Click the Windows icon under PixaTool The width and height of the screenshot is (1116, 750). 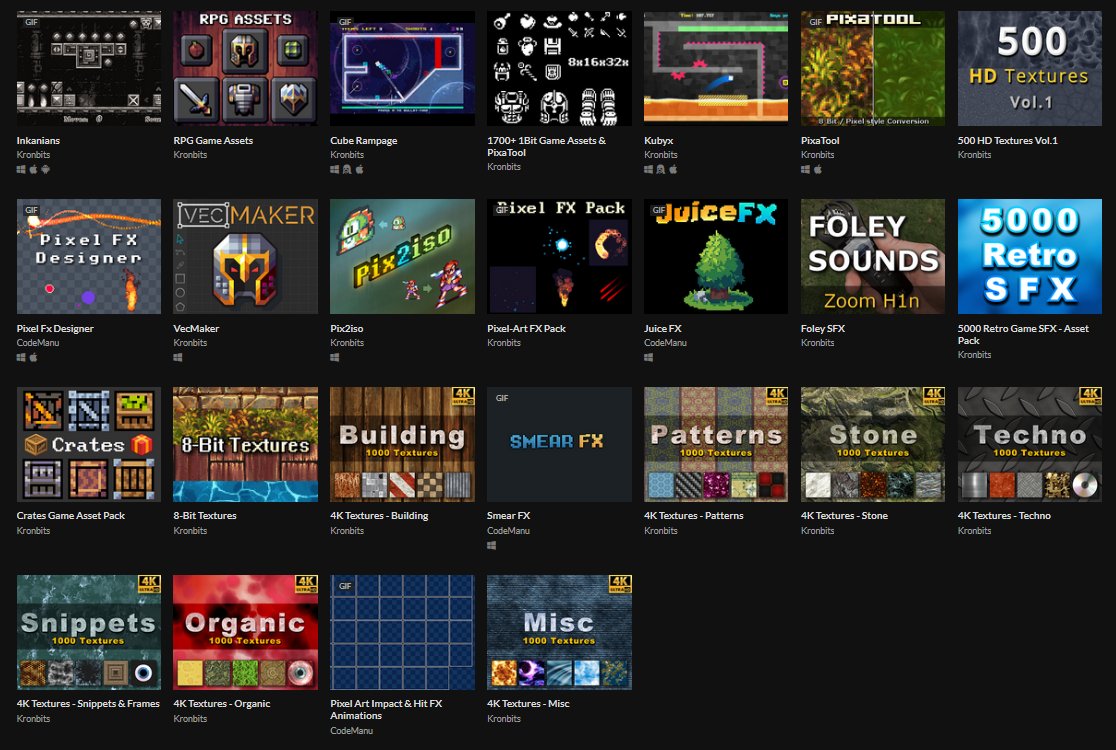pyautogui.click(x=805, y=169)
